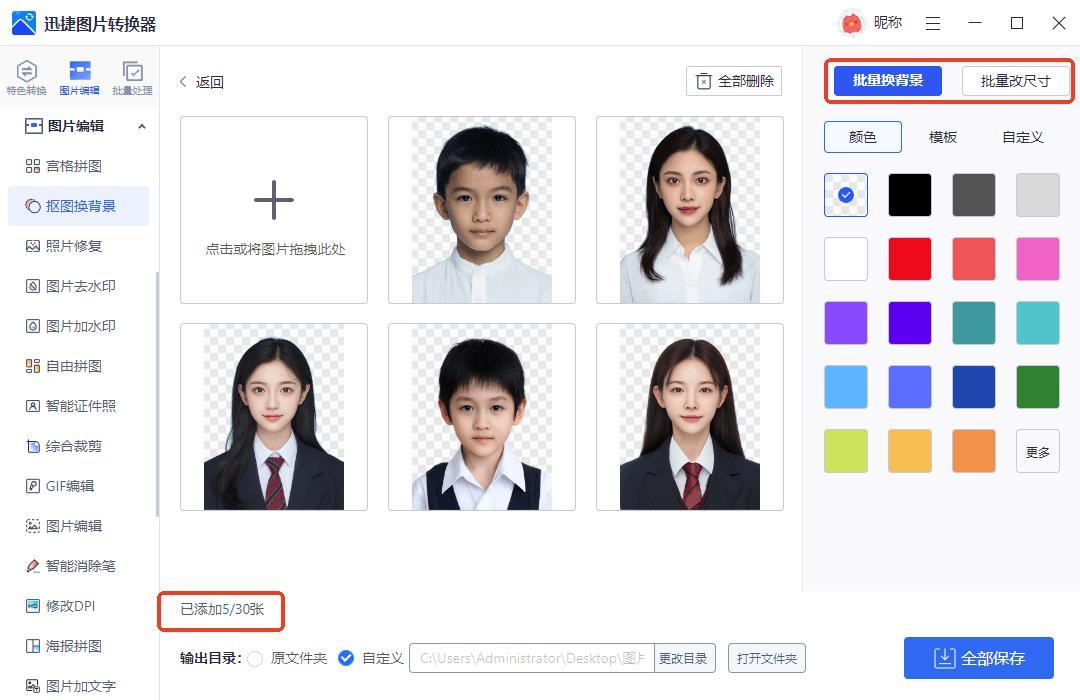Select the 图片编辑 icon in the top bar
1080x700 pixels.
79,76
